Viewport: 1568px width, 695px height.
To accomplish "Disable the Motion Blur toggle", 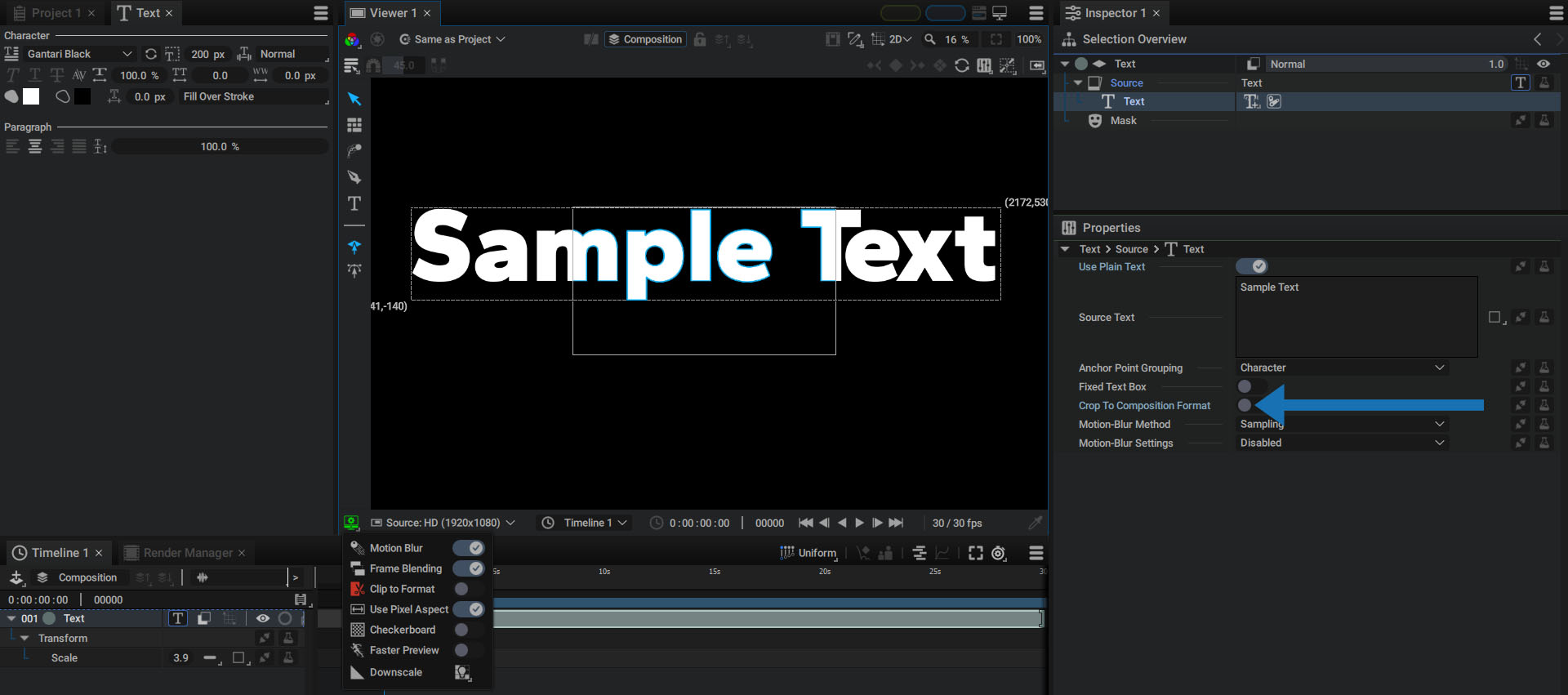I will click(x=469, y=548).
